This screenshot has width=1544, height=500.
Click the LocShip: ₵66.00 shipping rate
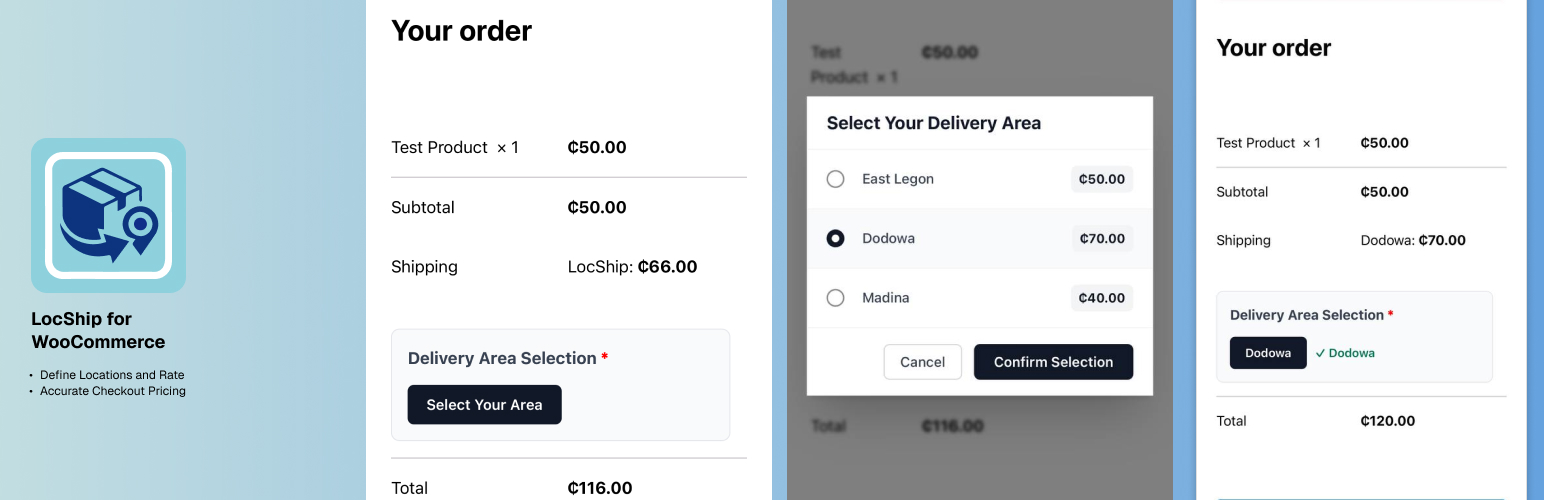[x=632, y=267]
